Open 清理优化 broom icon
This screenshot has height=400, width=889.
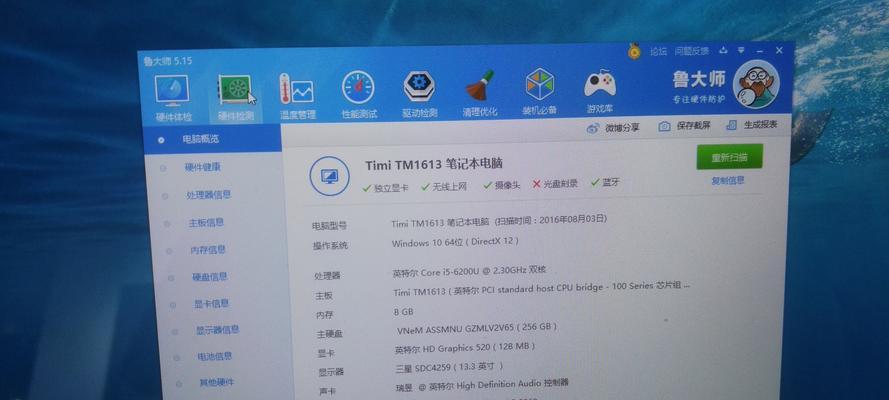[x=480, y=86]
